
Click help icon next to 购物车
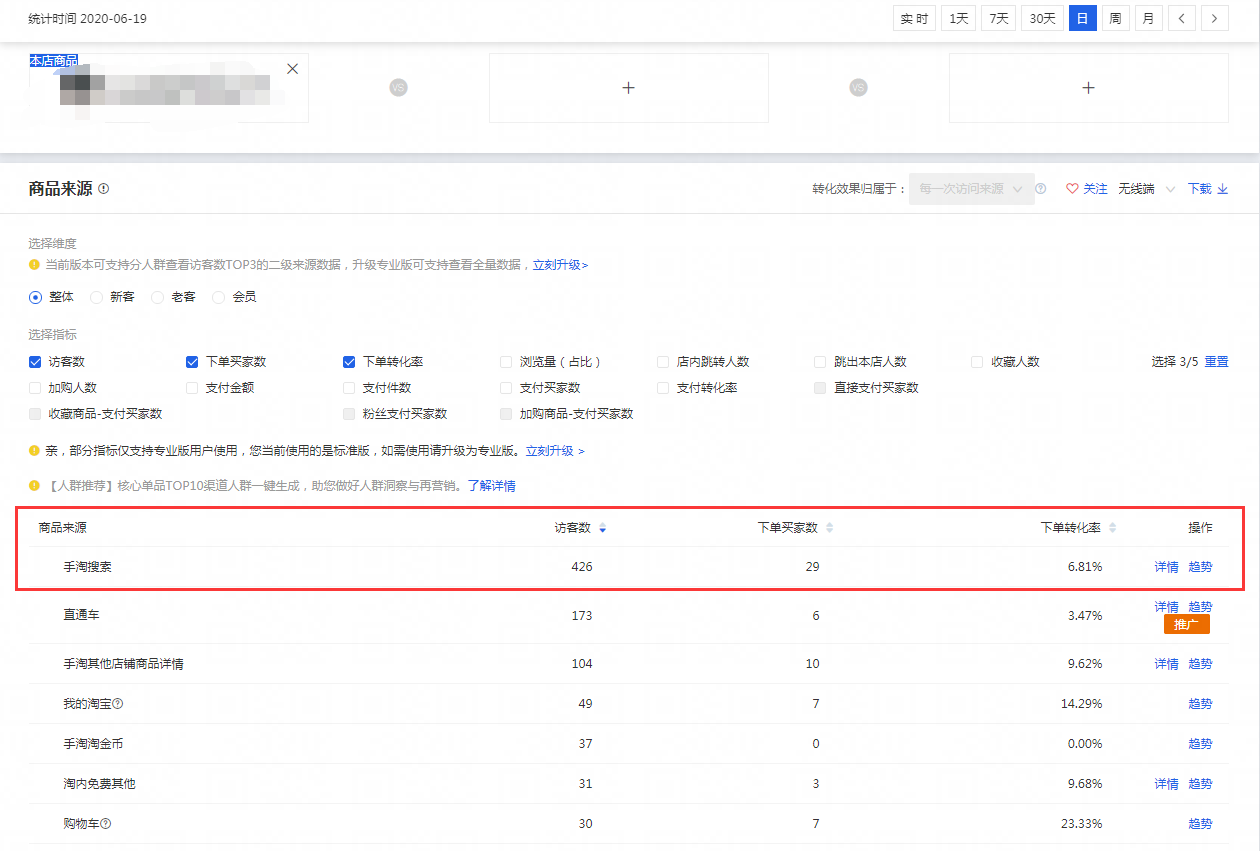(x=106, y=824)
